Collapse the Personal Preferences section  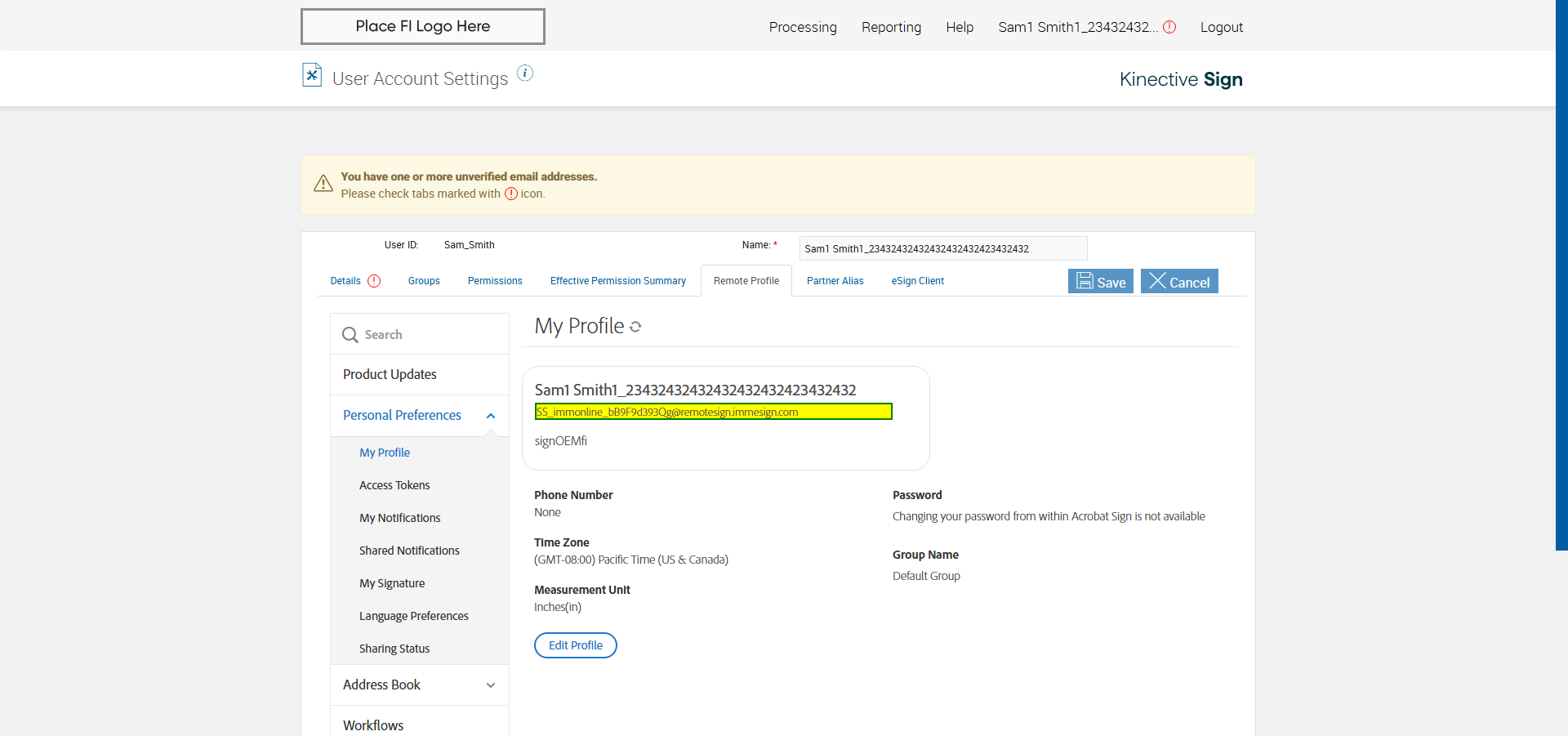pyautogui.click(x=491, y=416)
